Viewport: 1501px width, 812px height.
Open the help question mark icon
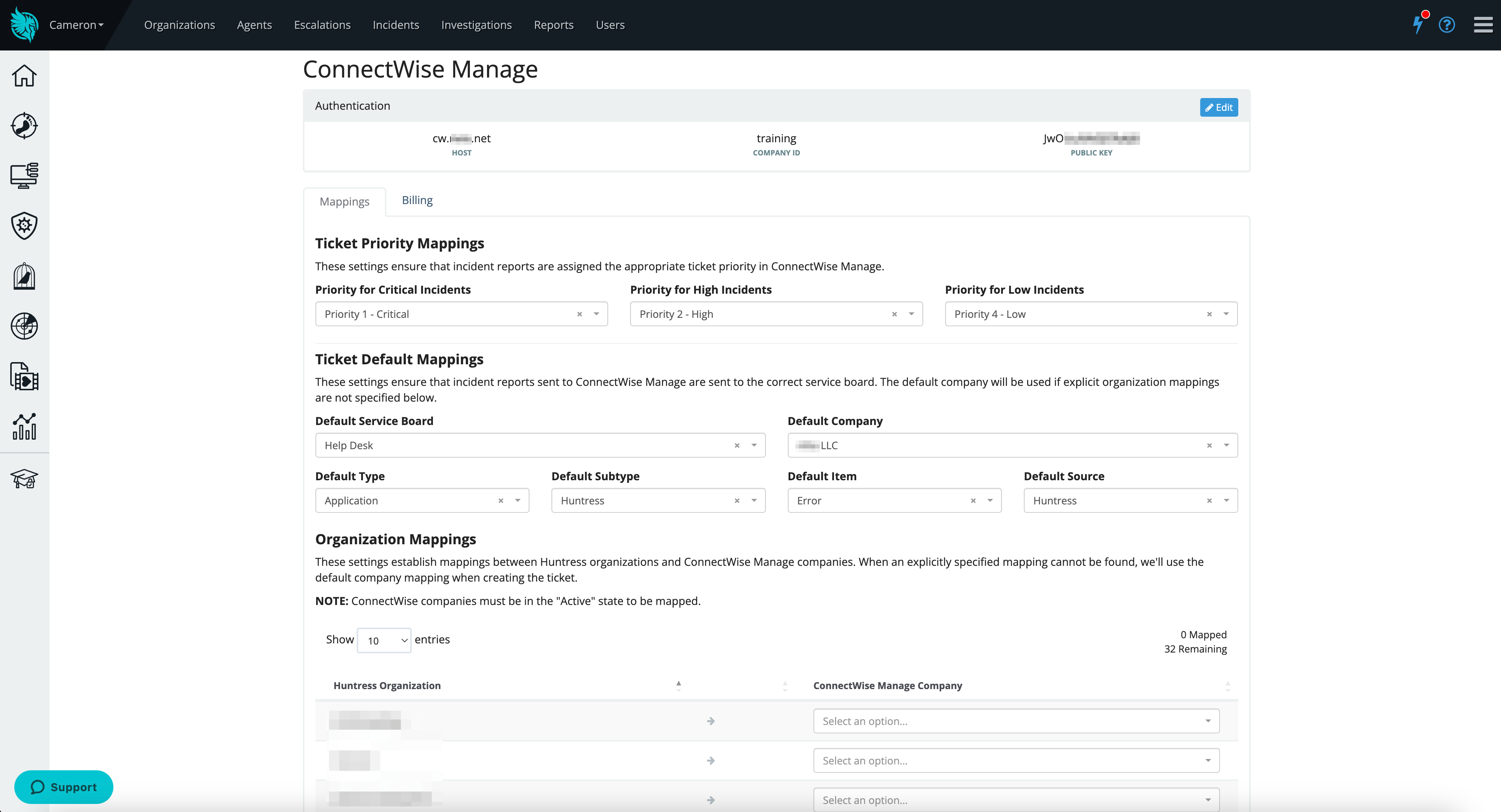coord(1447,25)
